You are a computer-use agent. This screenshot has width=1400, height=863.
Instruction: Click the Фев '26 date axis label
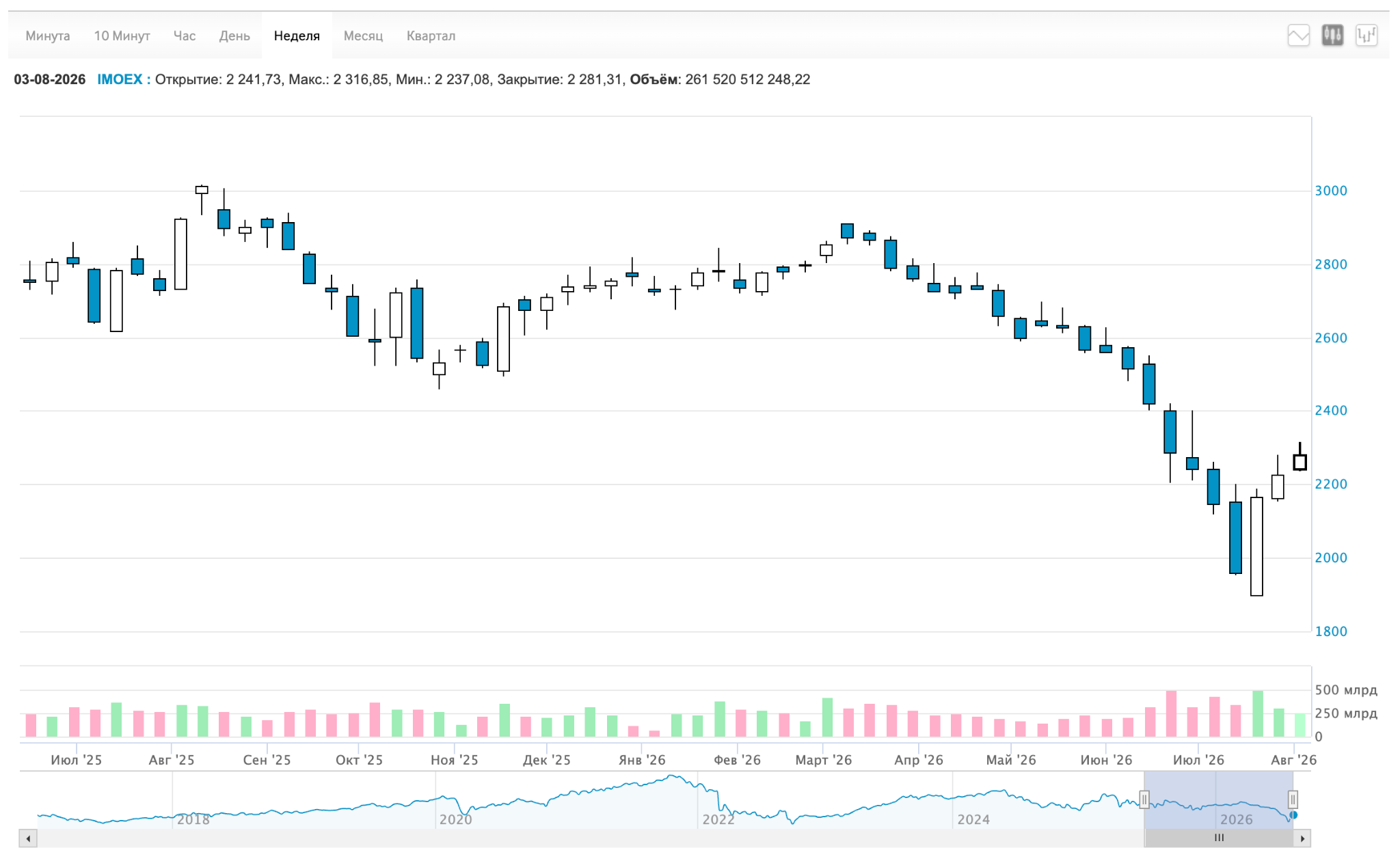[x=737, y=760]
